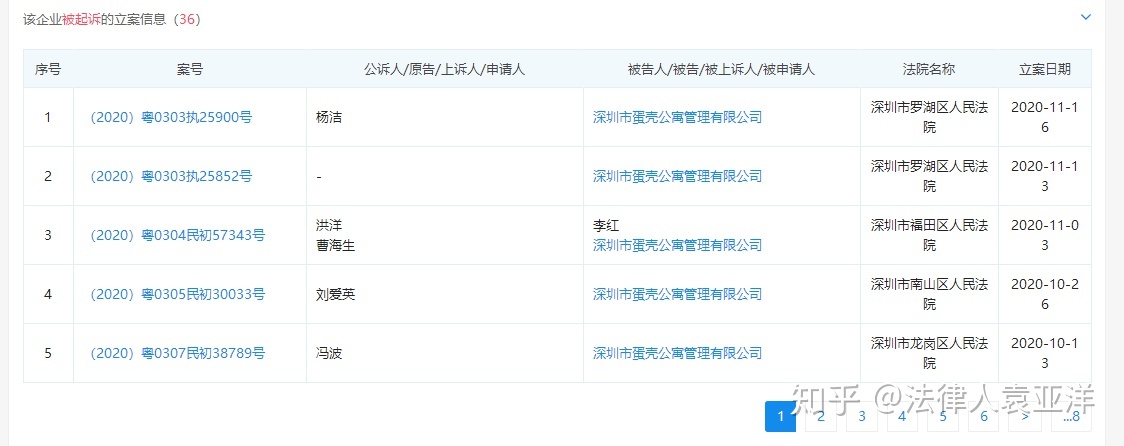Go to page 4 of results

902,417
